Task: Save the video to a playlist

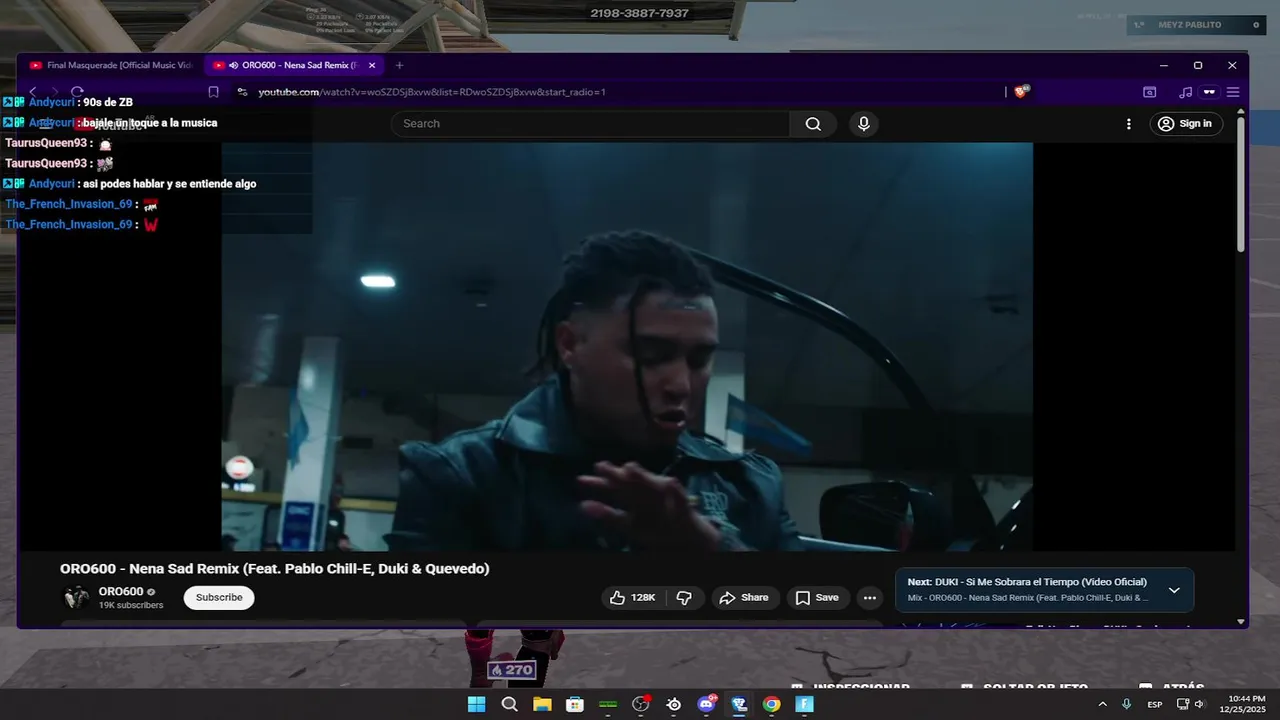Action: pos(817,598)
